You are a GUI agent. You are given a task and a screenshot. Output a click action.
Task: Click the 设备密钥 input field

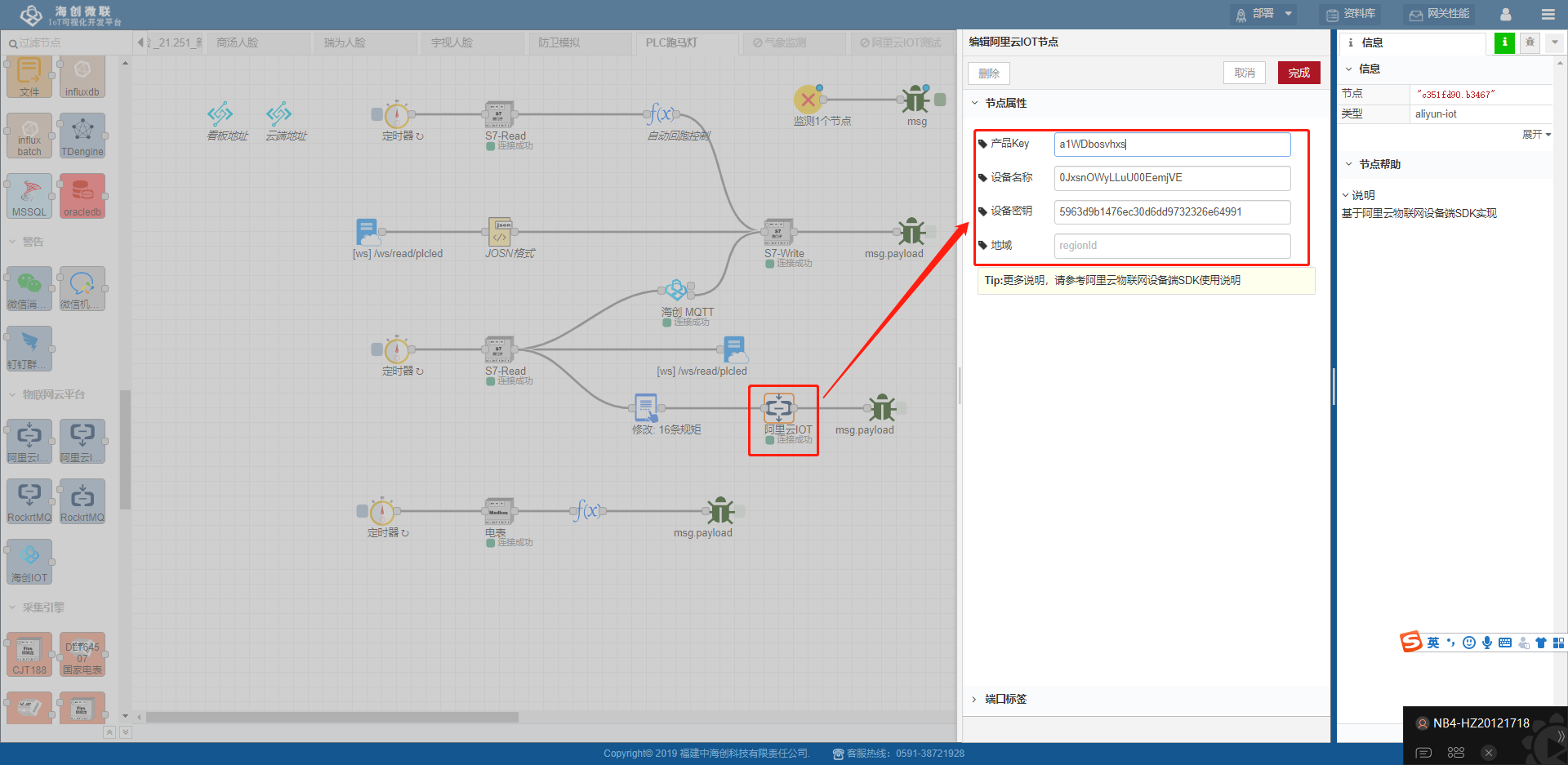[1172, 212]
